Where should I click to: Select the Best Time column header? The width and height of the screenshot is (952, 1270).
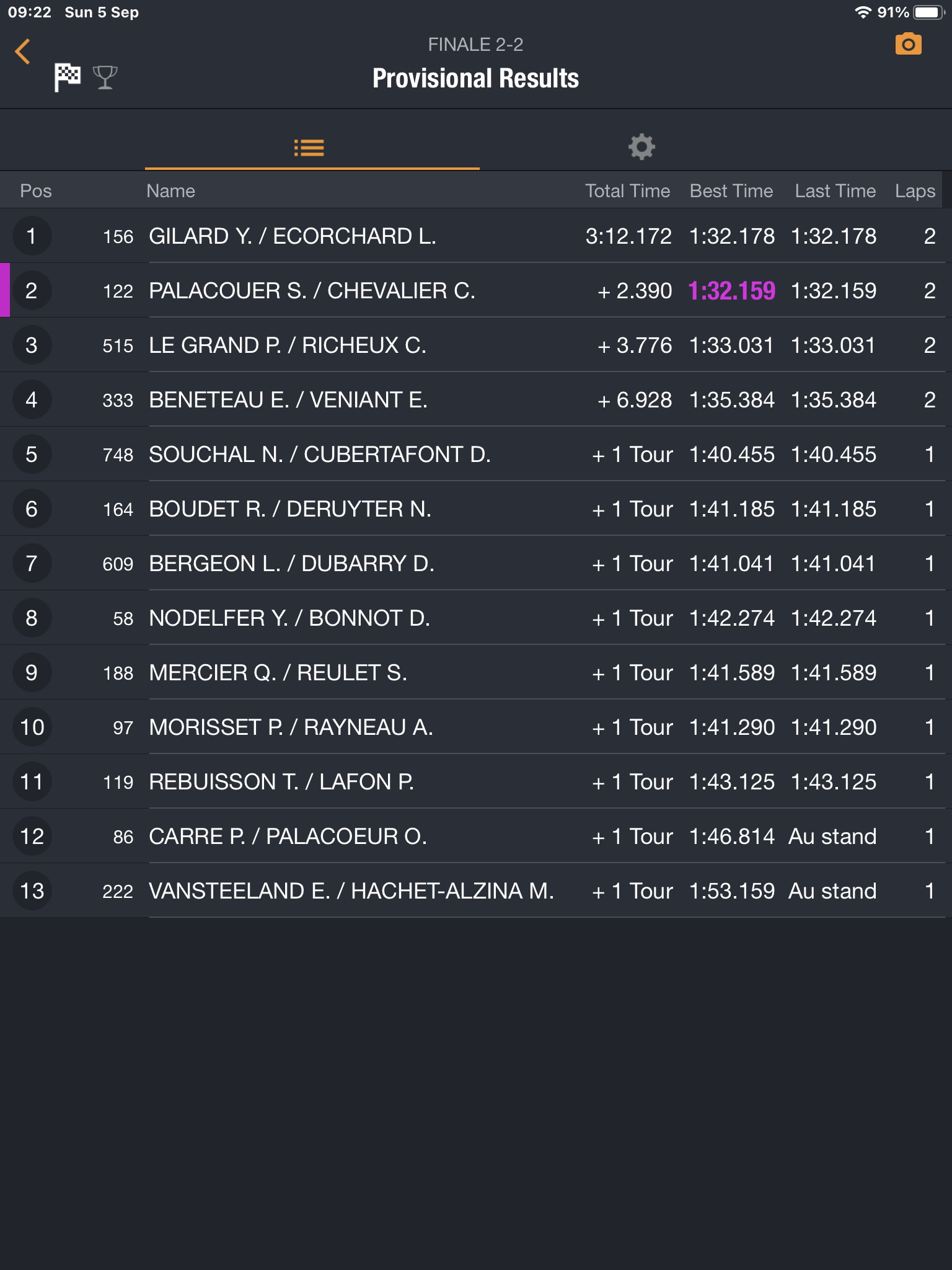tap(731, 191)
